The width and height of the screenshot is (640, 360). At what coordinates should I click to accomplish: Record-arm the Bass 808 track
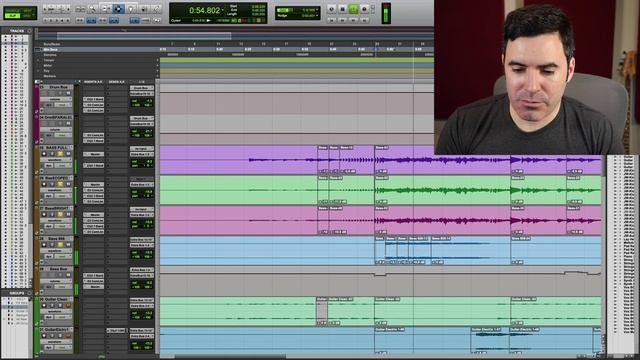point(44,244)
